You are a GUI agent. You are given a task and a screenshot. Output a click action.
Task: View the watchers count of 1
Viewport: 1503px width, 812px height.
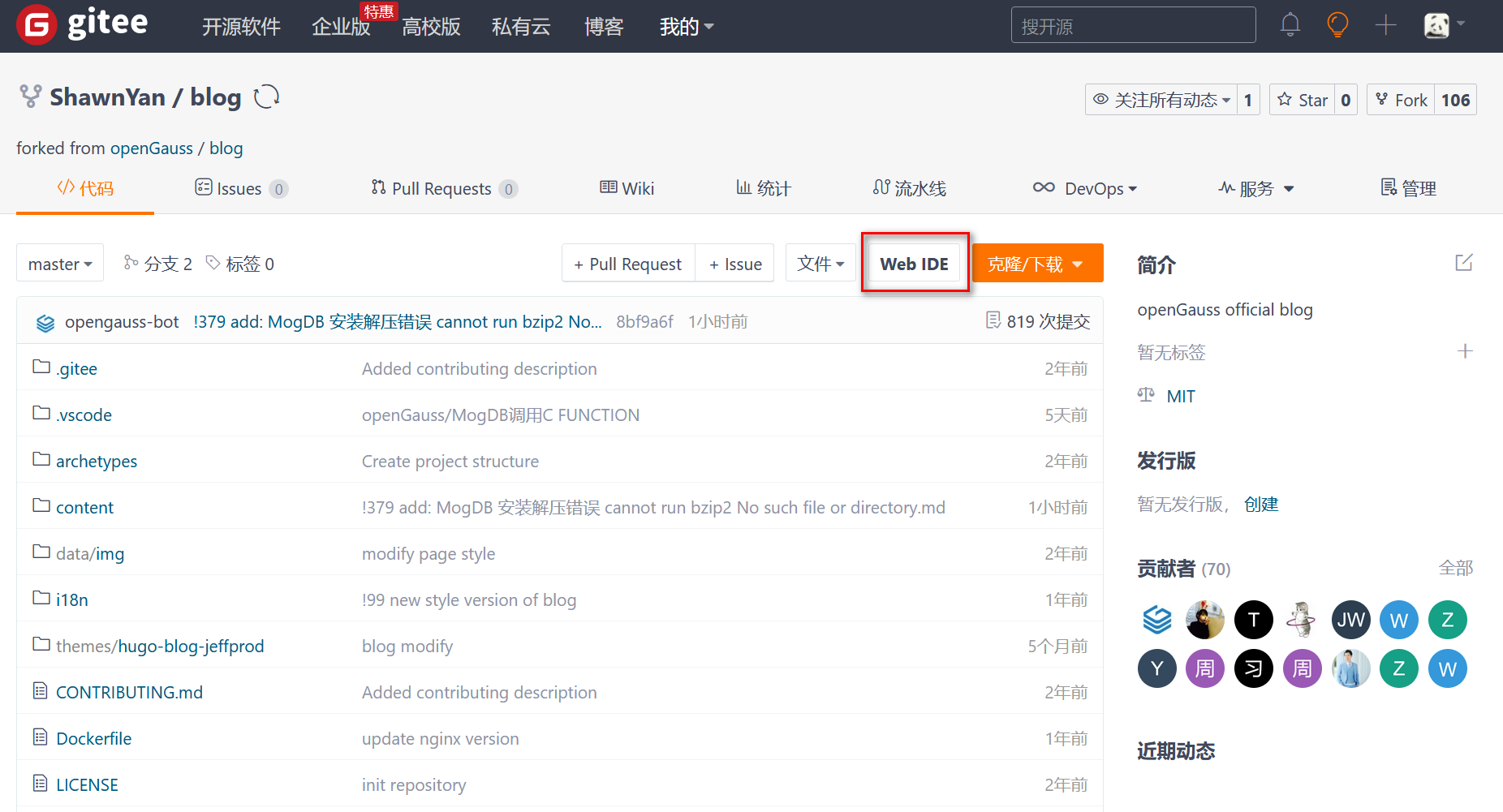pos(1248,100)
